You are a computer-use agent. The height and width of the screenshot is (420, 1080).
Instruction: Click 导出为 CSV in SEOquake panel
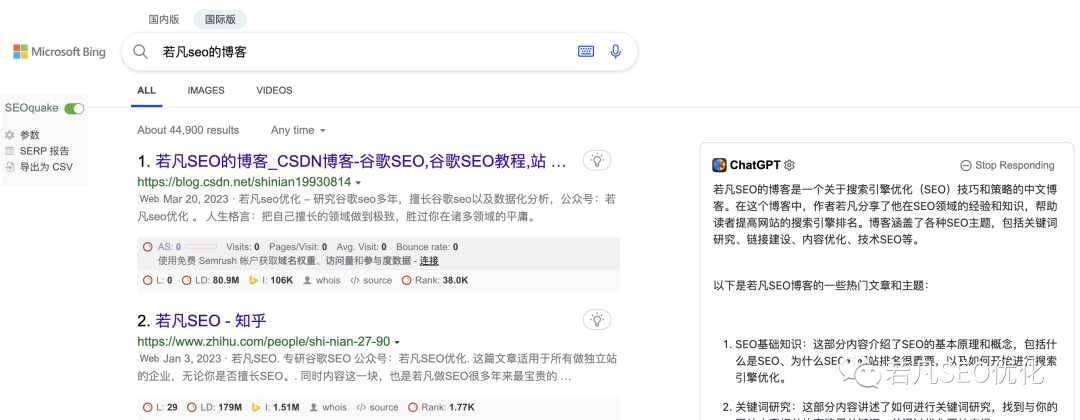[x=45, y=167]
